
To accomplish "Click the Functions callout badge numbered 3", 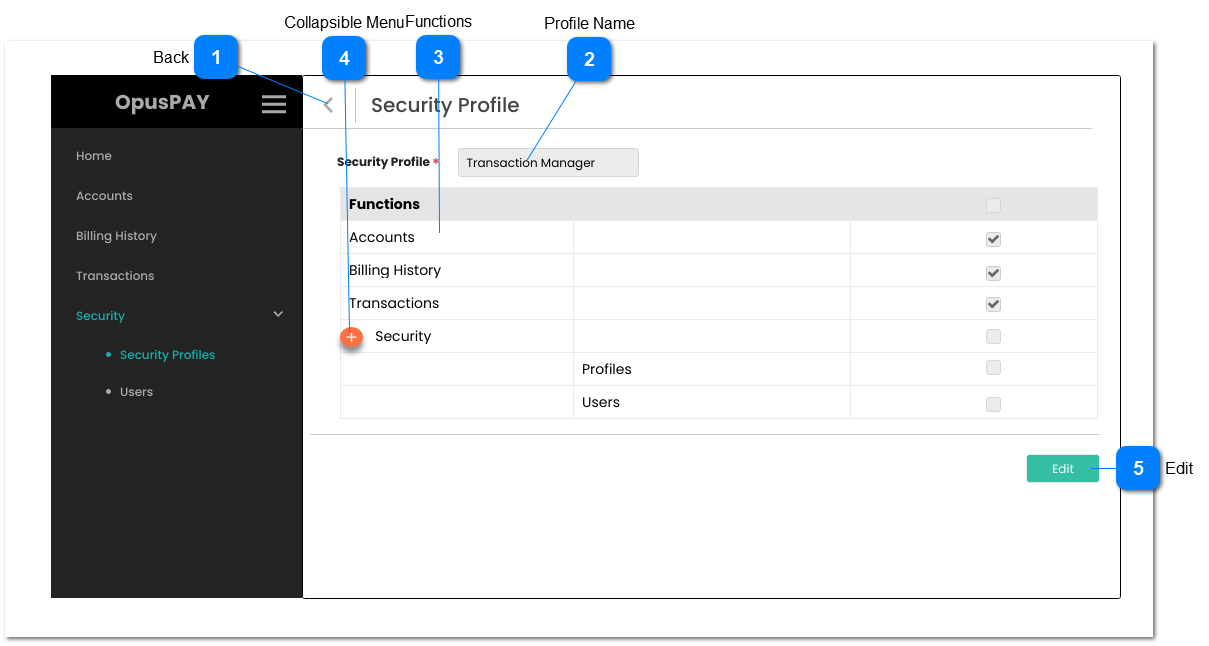I will 438,57.
